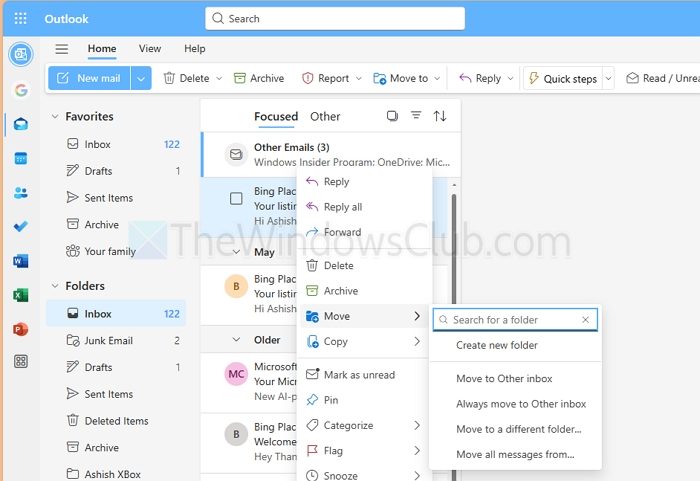Open More apps icon in left rail
The width and height of the screenshot is (700, 481).
coord(21,361)
